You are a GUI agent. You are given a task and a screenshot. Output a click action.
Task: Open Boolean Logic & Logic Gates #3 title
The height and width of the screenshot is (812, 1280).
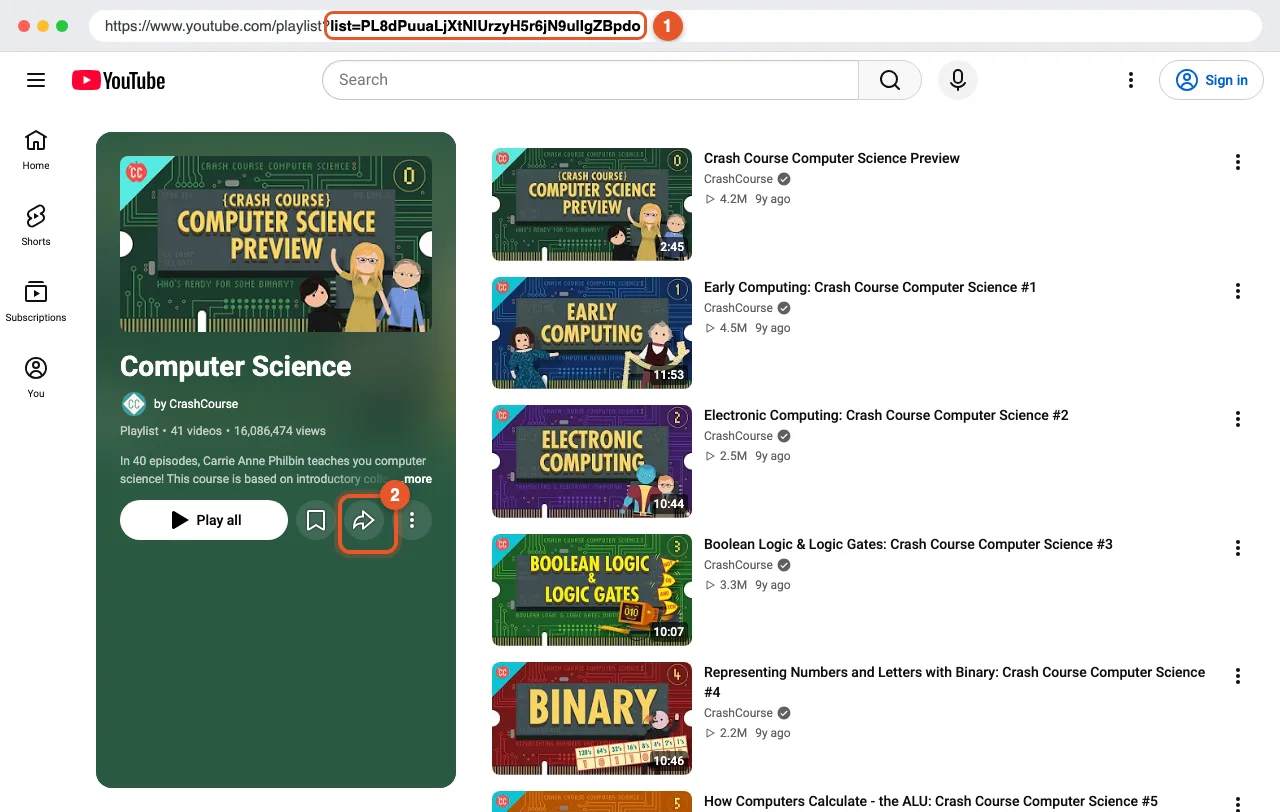pyautogui.click(x=908, y=544)
